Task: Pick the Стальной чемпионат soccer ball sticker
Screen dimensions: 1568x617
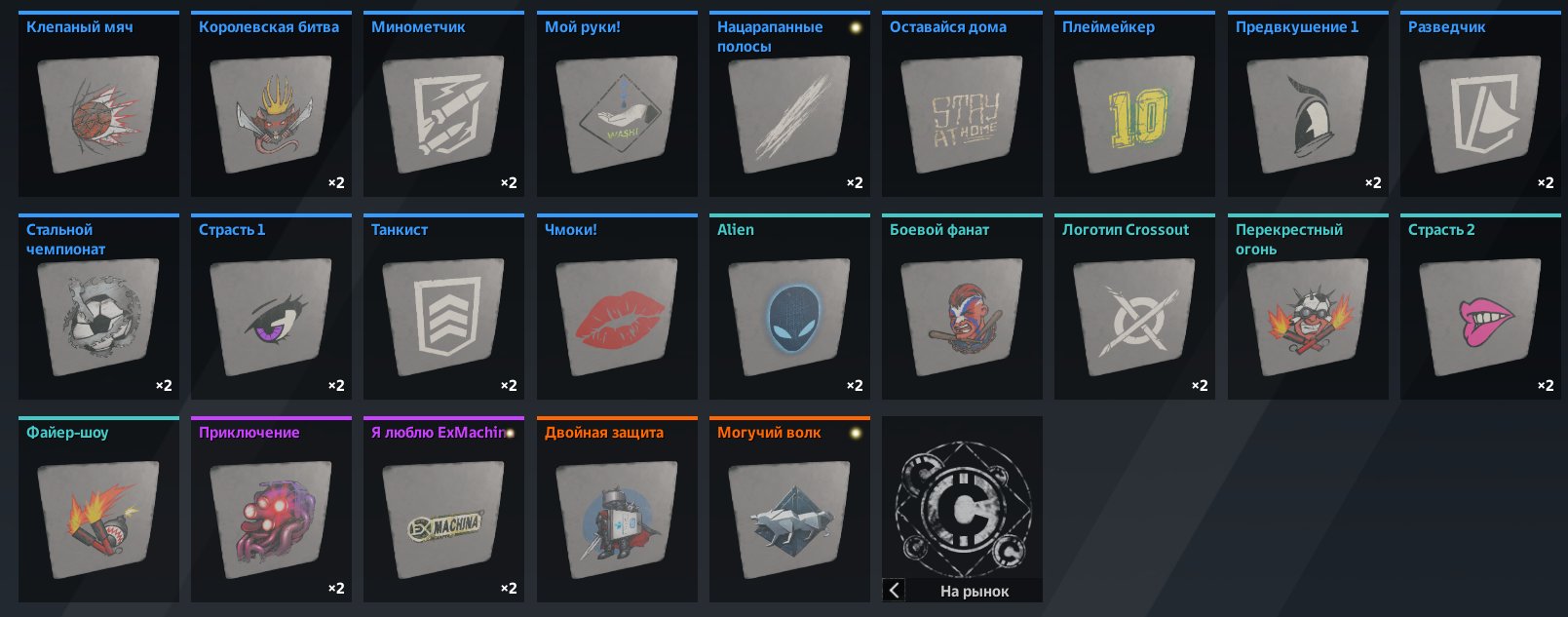Action: [x=98, y=307]
